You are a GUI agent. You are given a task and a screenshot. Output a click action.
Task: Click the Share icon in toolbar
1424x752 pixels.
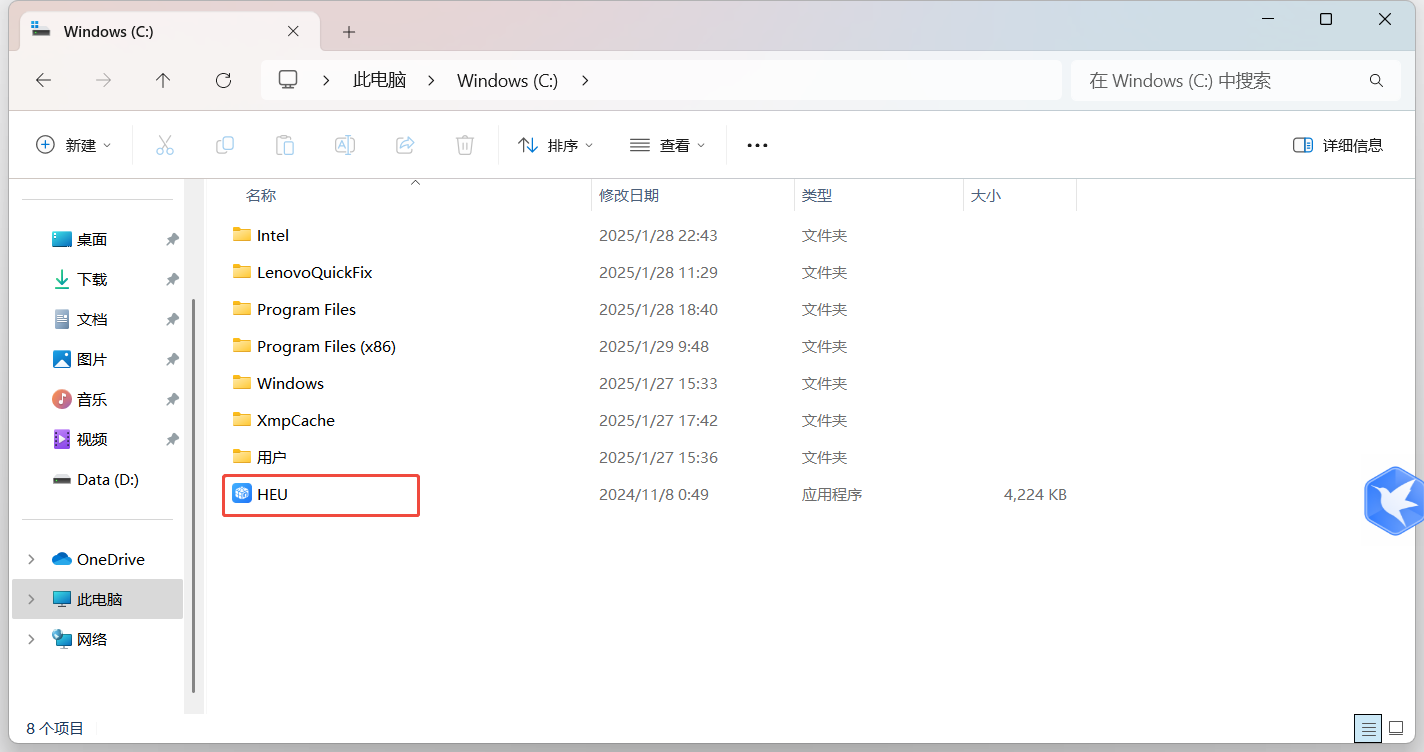click(405, 145)
